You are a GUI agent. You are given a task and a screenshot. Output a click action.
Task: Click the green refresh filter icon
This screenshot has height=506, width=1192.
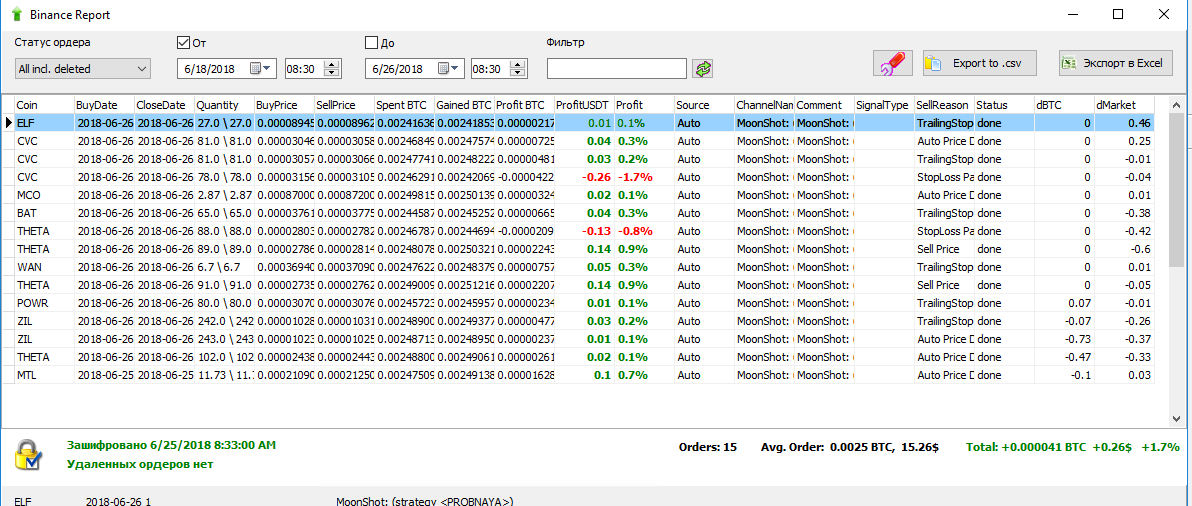(x=703, y=69)
